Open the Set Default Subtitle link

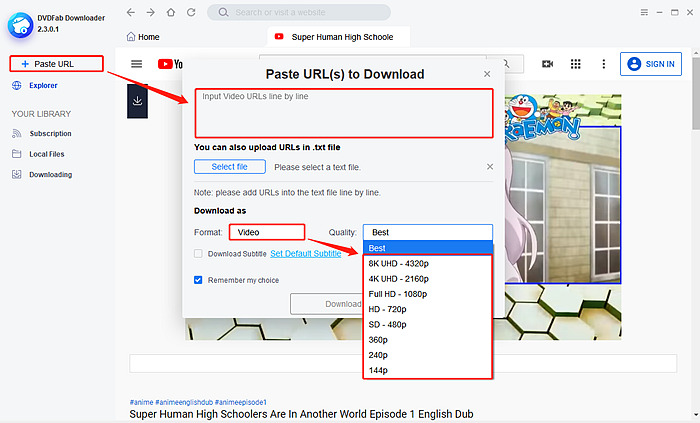click(305, 254)
